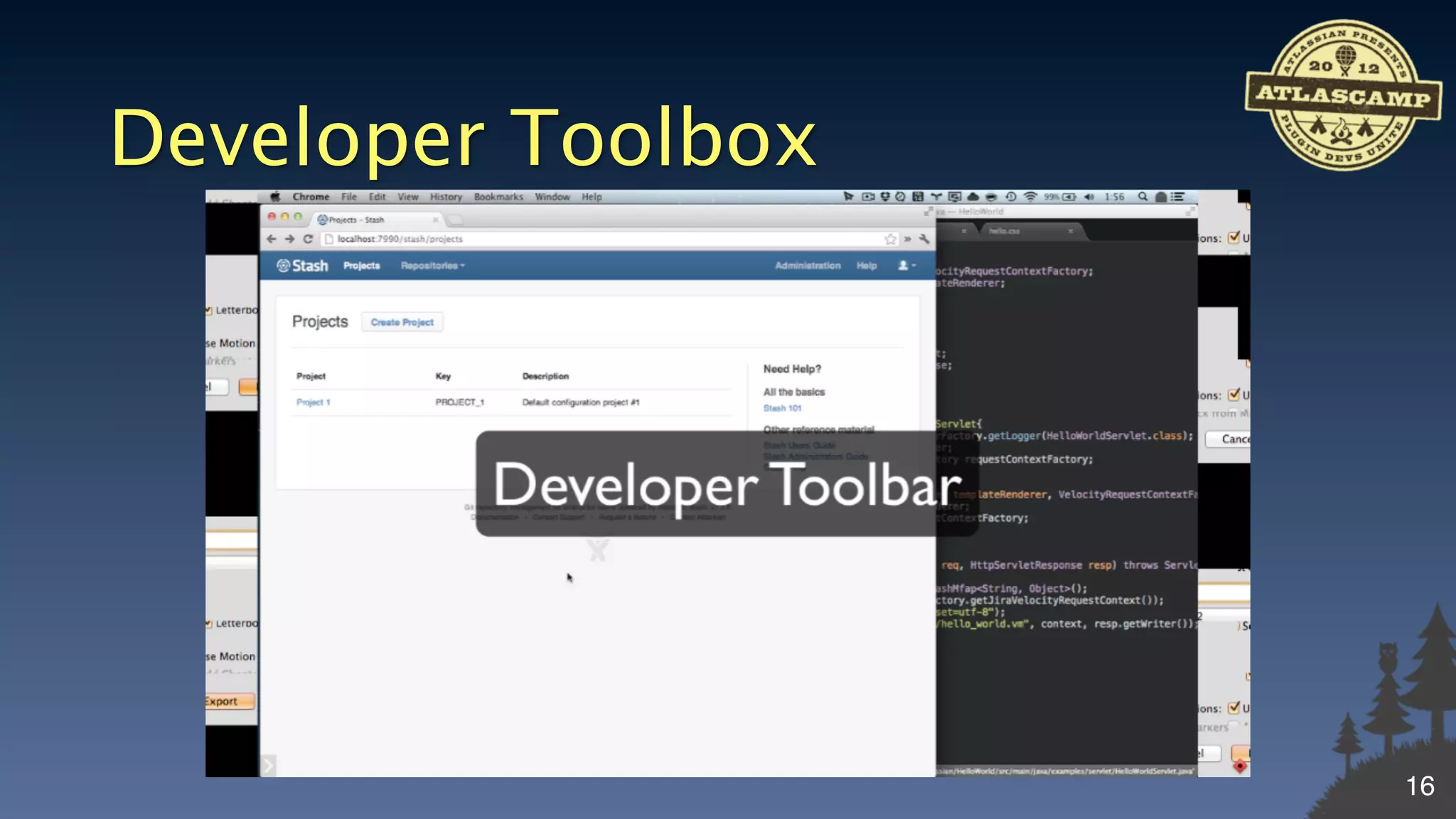1456x819 pixels.
Task: Click 'Default configuration project #1' description
Action: (x=580, y=402)
